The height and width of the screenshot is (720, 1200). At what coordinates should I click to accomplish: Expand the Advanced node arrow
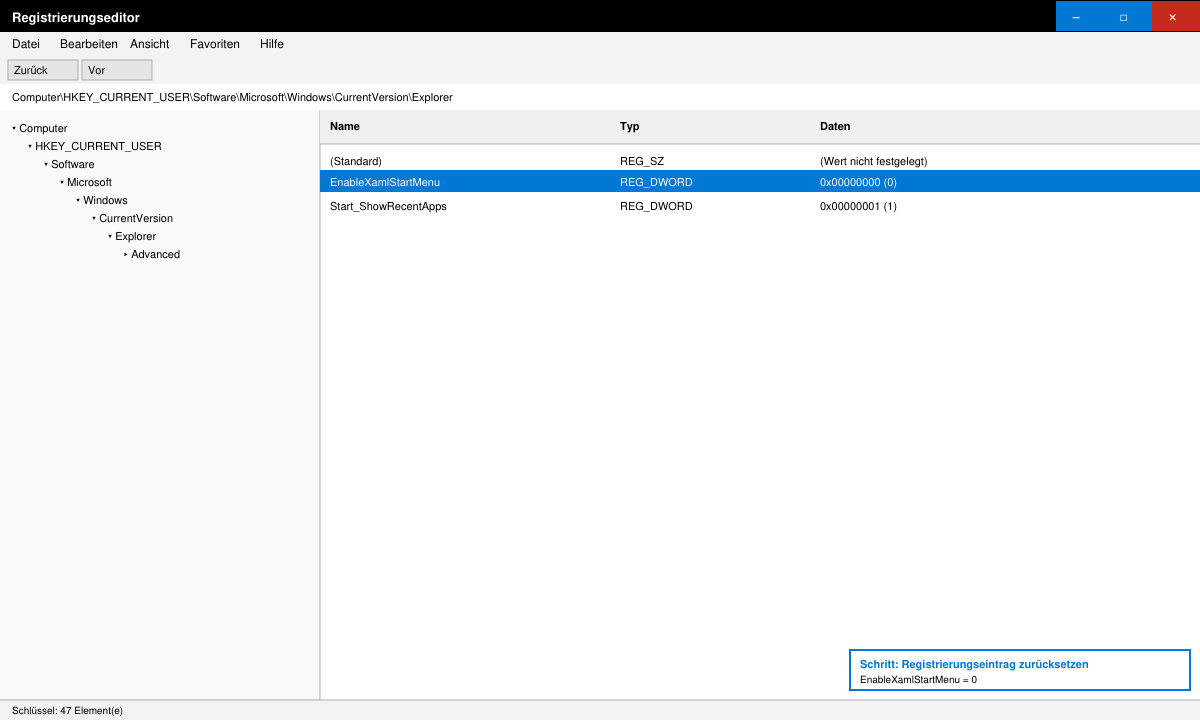(x=126, y=254)
